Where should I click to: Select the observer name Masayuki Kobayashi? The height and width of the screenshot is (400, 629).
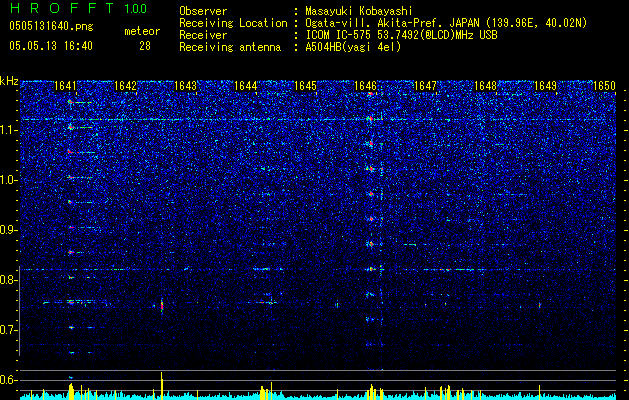(x=358, y=11)
